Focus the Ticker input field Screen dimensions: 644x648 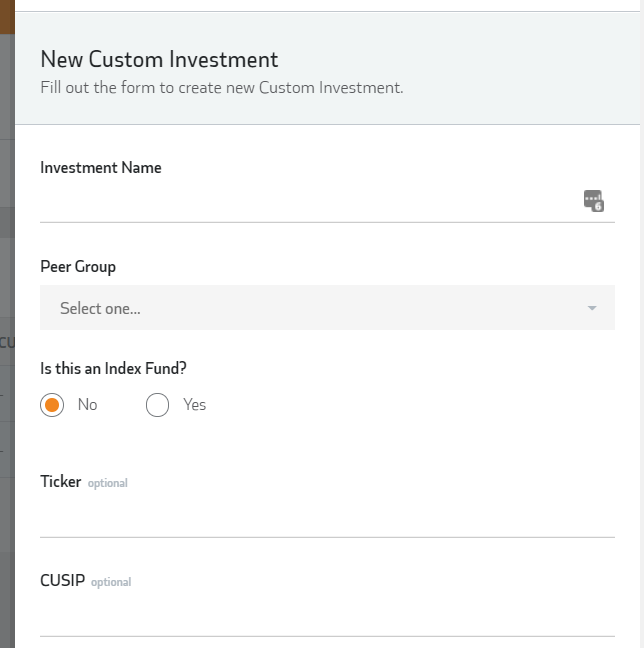coord(327,518)
